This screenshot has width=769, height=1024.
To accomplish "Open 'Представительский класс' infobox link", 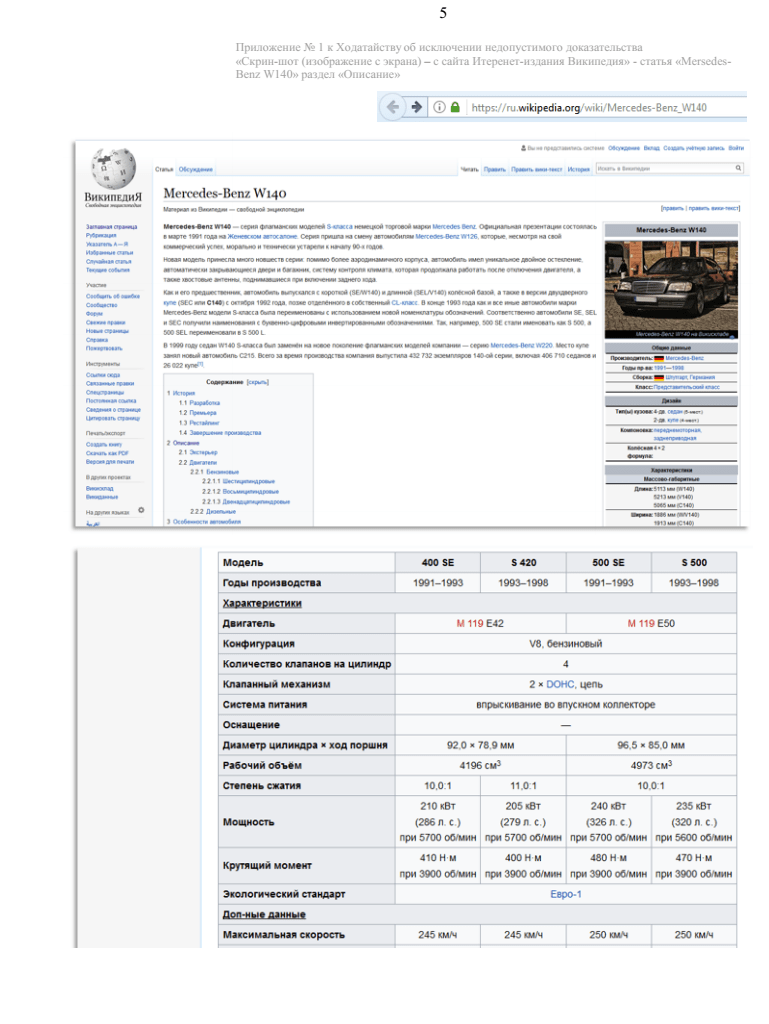I will point(687,387).
